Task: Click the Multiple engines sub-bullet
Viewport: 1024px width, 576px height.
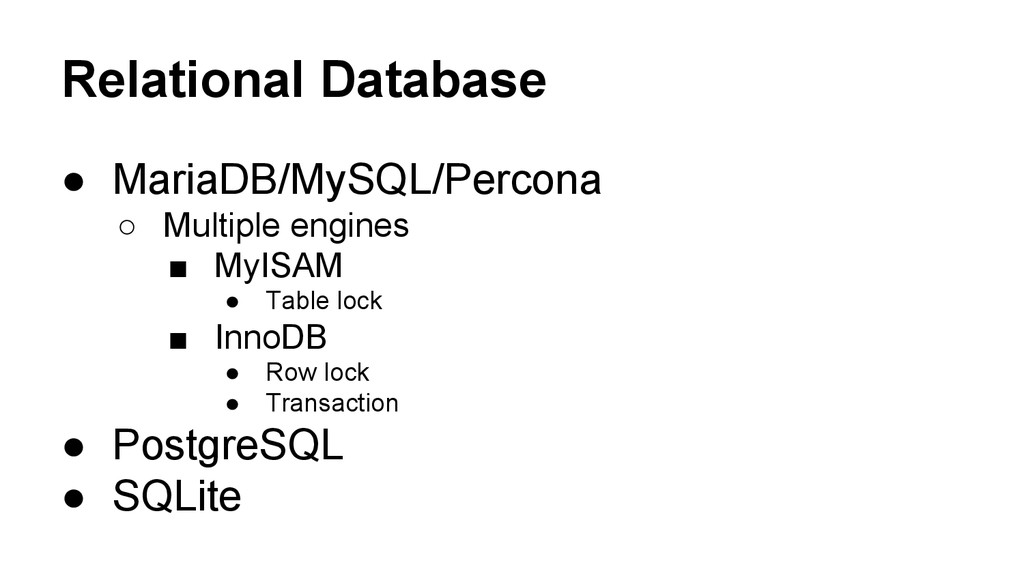Action: coord(286,226)
